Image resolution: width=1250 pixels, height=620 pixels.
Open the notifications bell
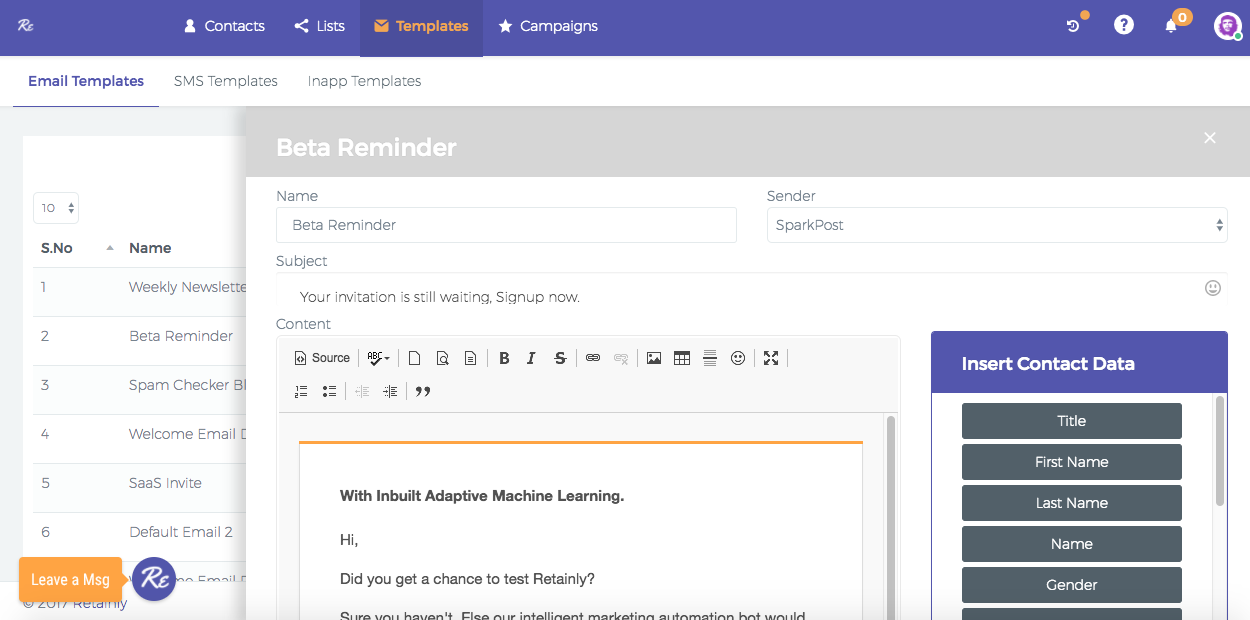[1172, 26]
